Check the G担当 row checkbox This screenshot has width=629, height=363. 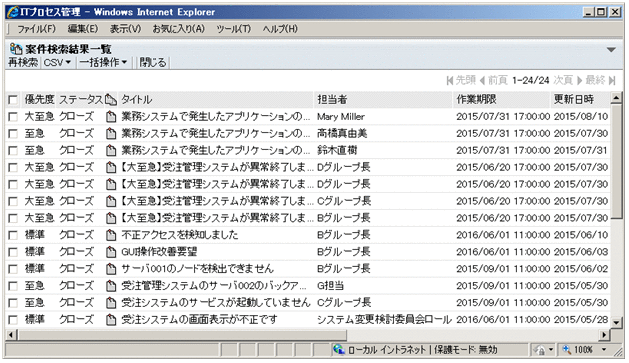point(13,286)
